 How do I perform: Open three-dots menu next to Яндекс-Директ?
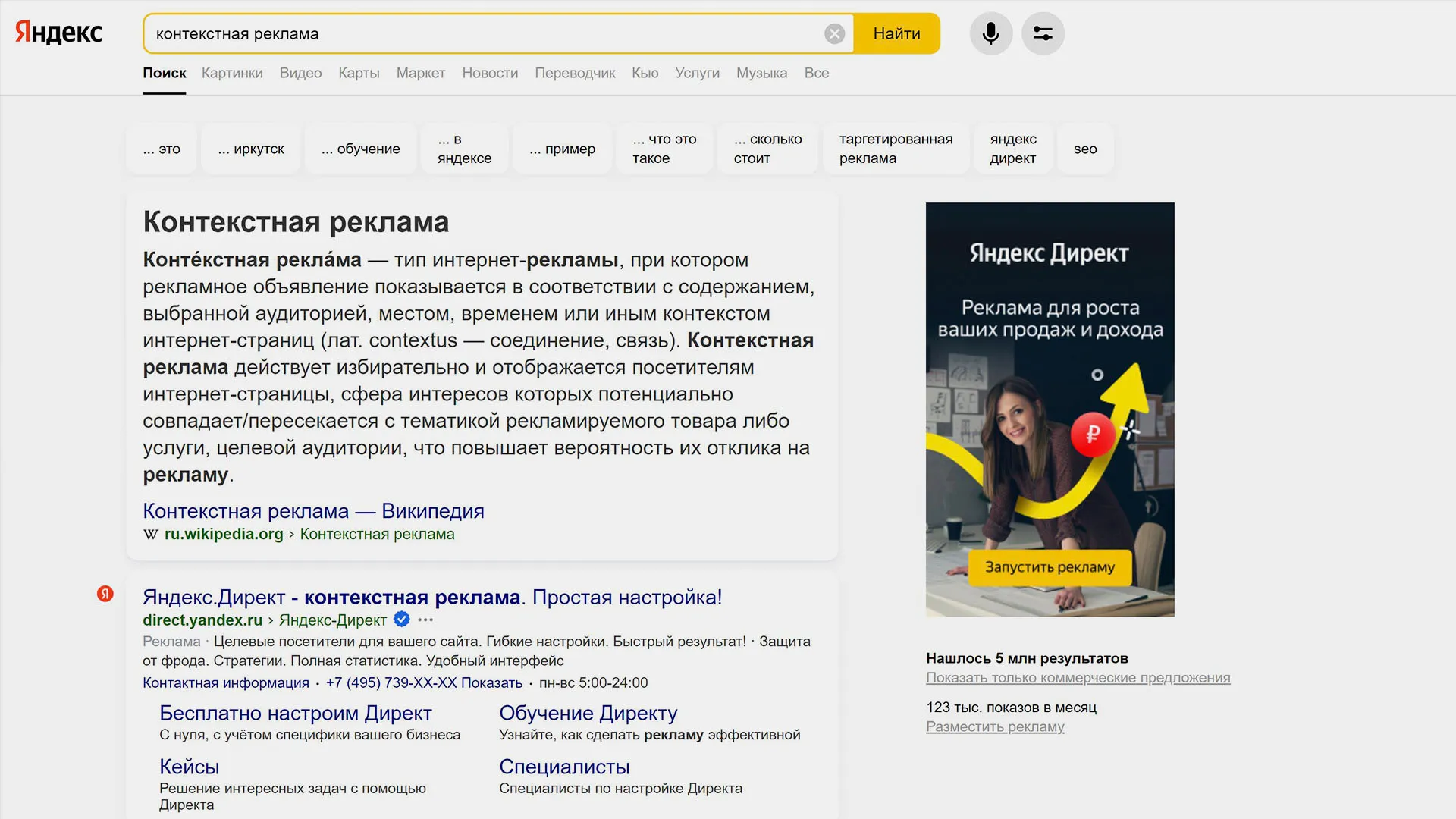tap(425, 620)
